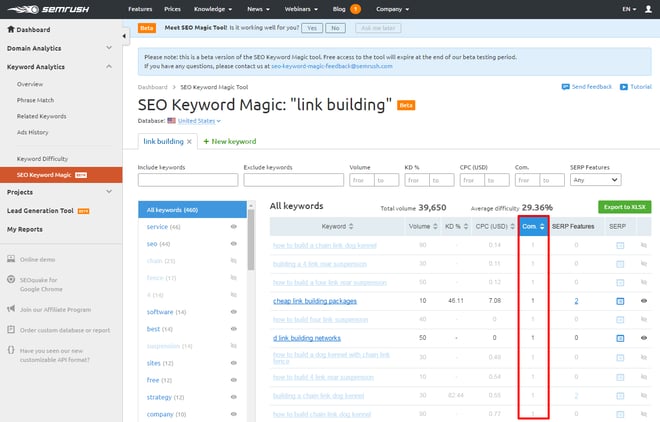
Task: Toggle visibility of best keyword group
Action: click(x=234, y=329)
